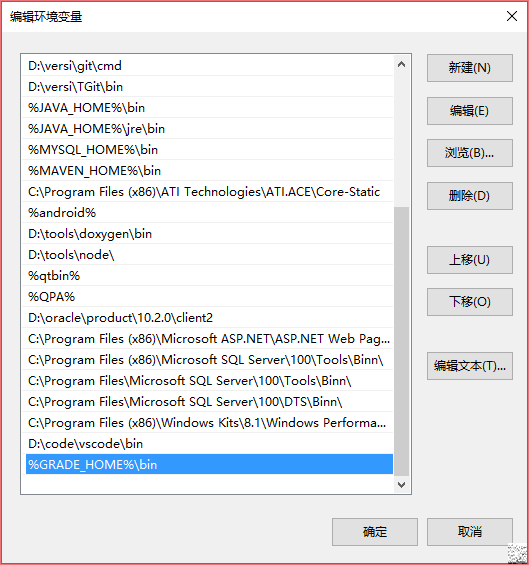Move entry up with 上移(U)
This screenshot has height=565, width=529.
coord(470,260)
